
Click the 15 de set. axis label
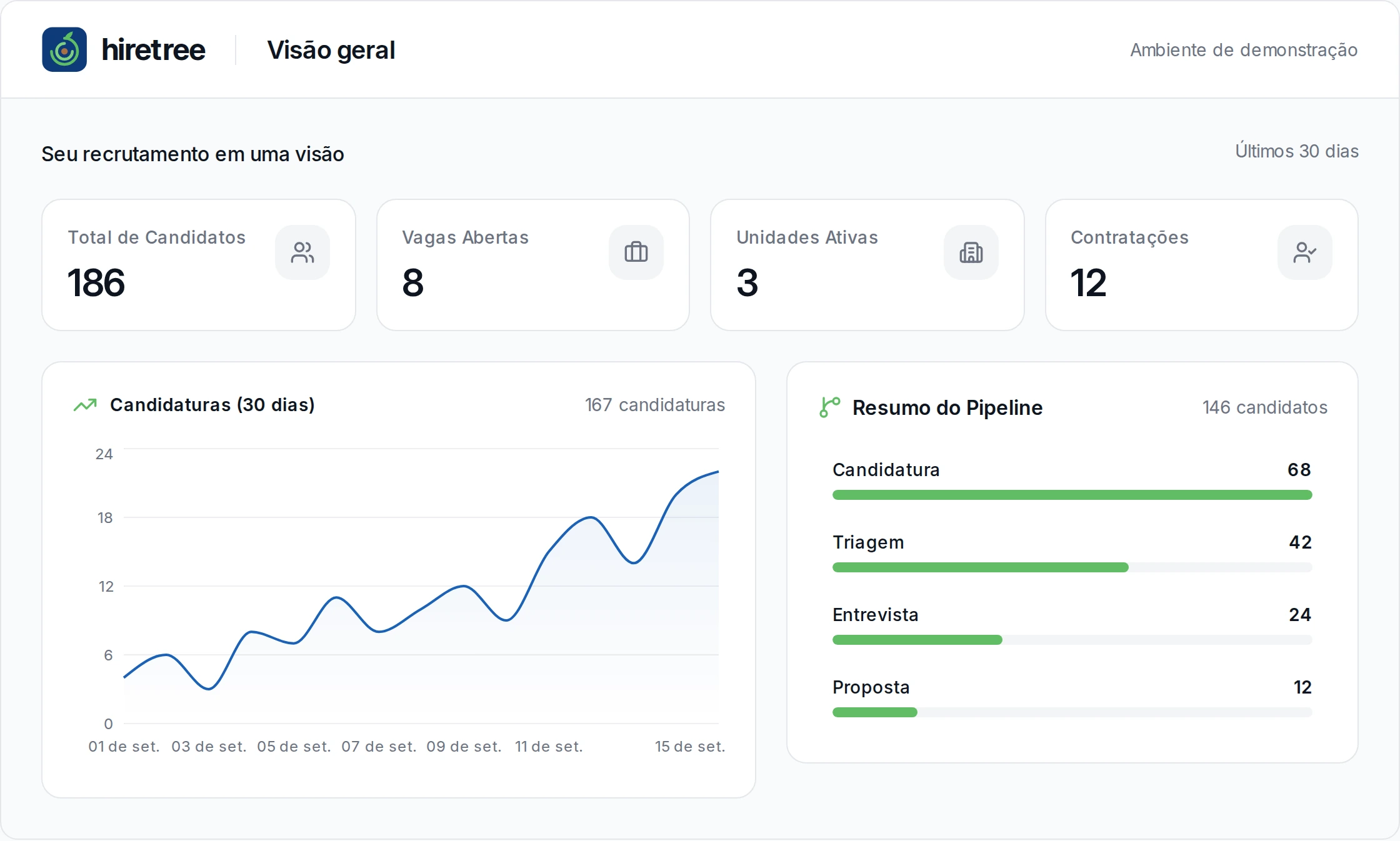pos(690,747)
